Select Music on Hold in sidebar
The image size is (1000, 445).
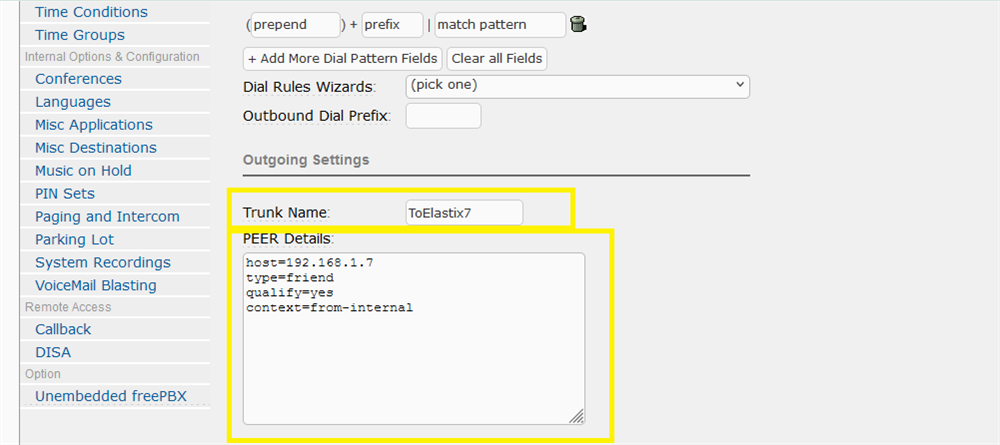tap(83, 171)
